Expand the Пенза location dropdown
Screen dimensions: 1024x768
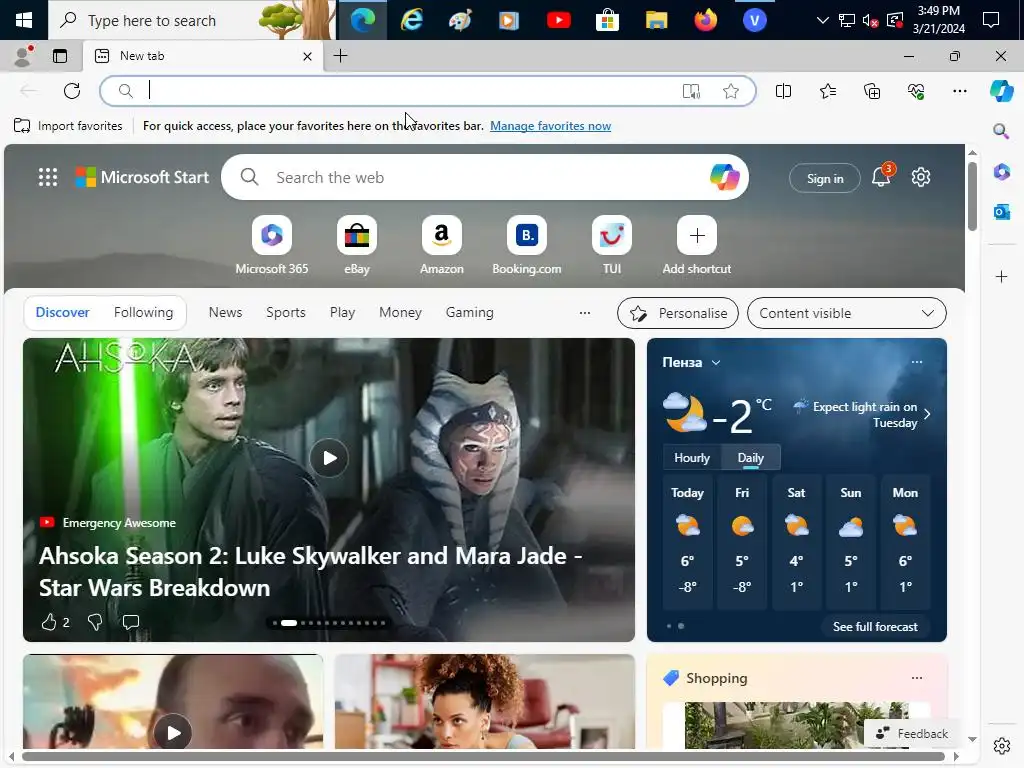(716, 362)
